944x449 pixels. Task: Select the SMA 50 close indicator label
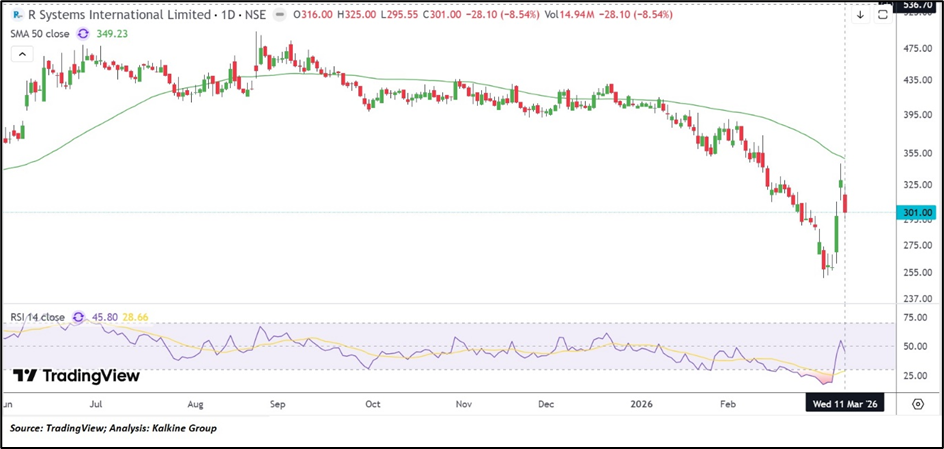tap(39, 33)
